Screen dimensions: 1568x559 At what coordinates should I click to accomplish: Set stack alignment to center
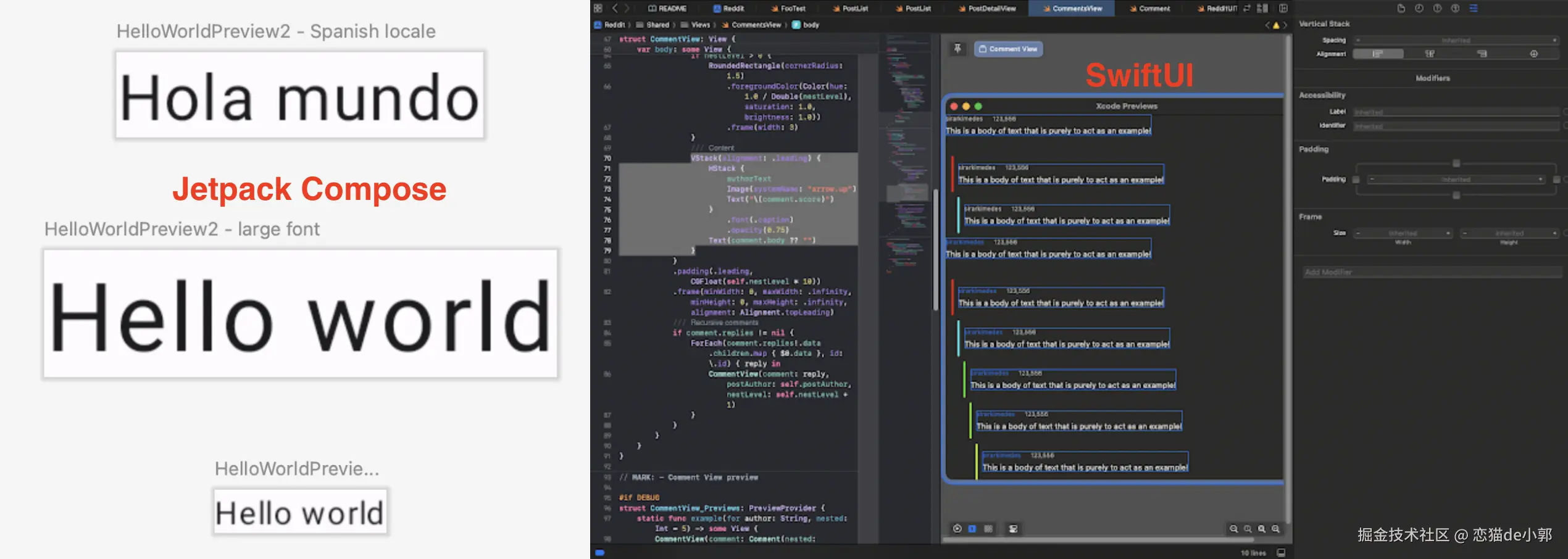point(1430,54)
